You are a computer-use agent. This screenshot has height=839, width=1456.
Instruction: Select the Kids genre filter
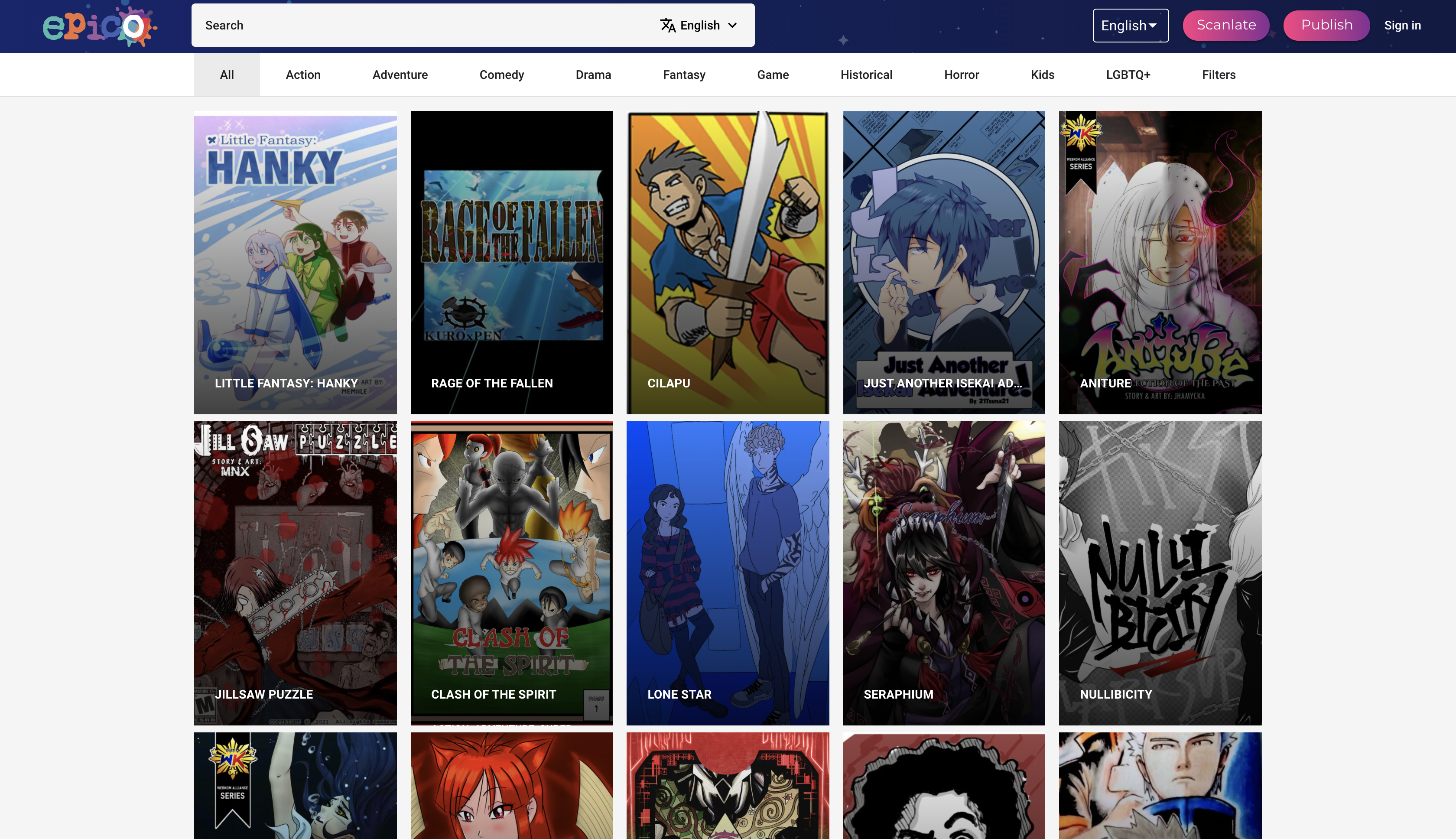click(1042, 75)
